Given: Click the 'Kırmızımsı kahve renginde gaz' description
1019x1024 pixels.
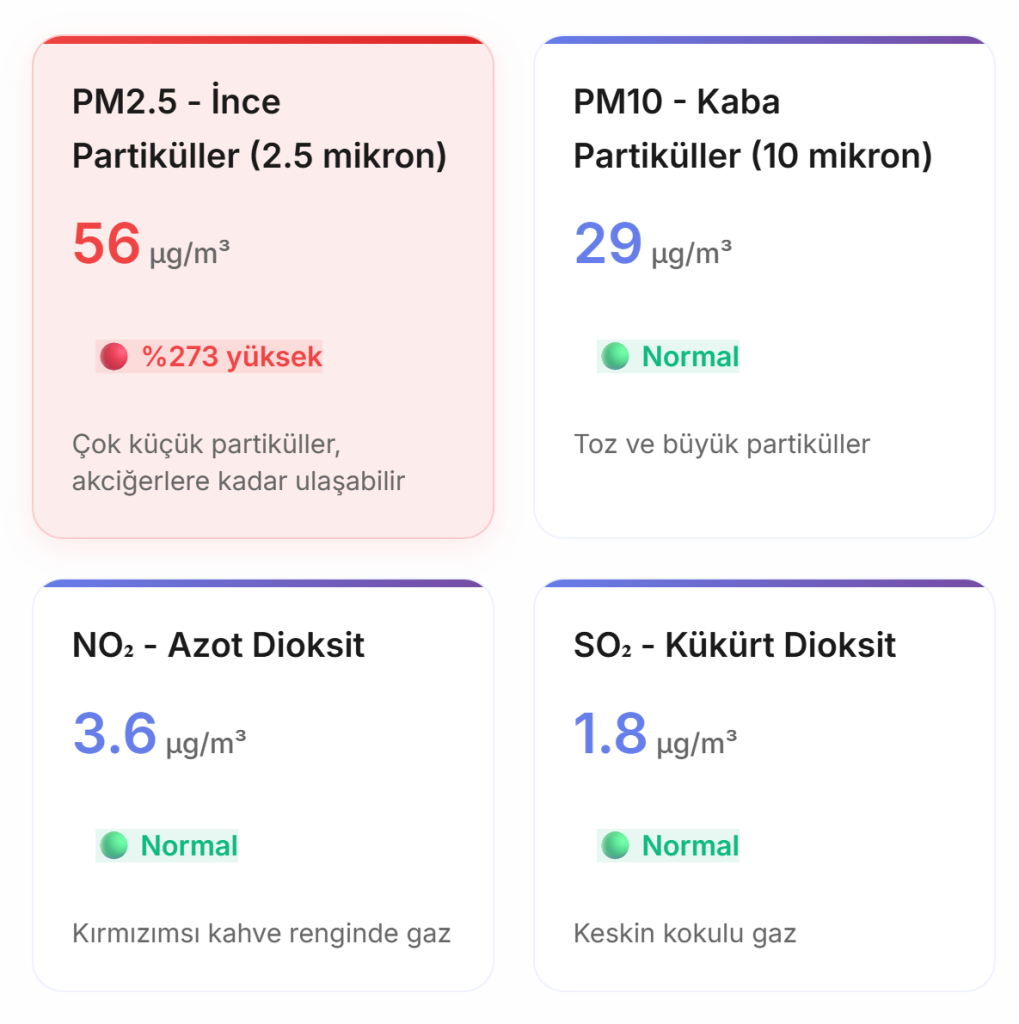Looking at the screenshot, I should (x=261, y=934).
